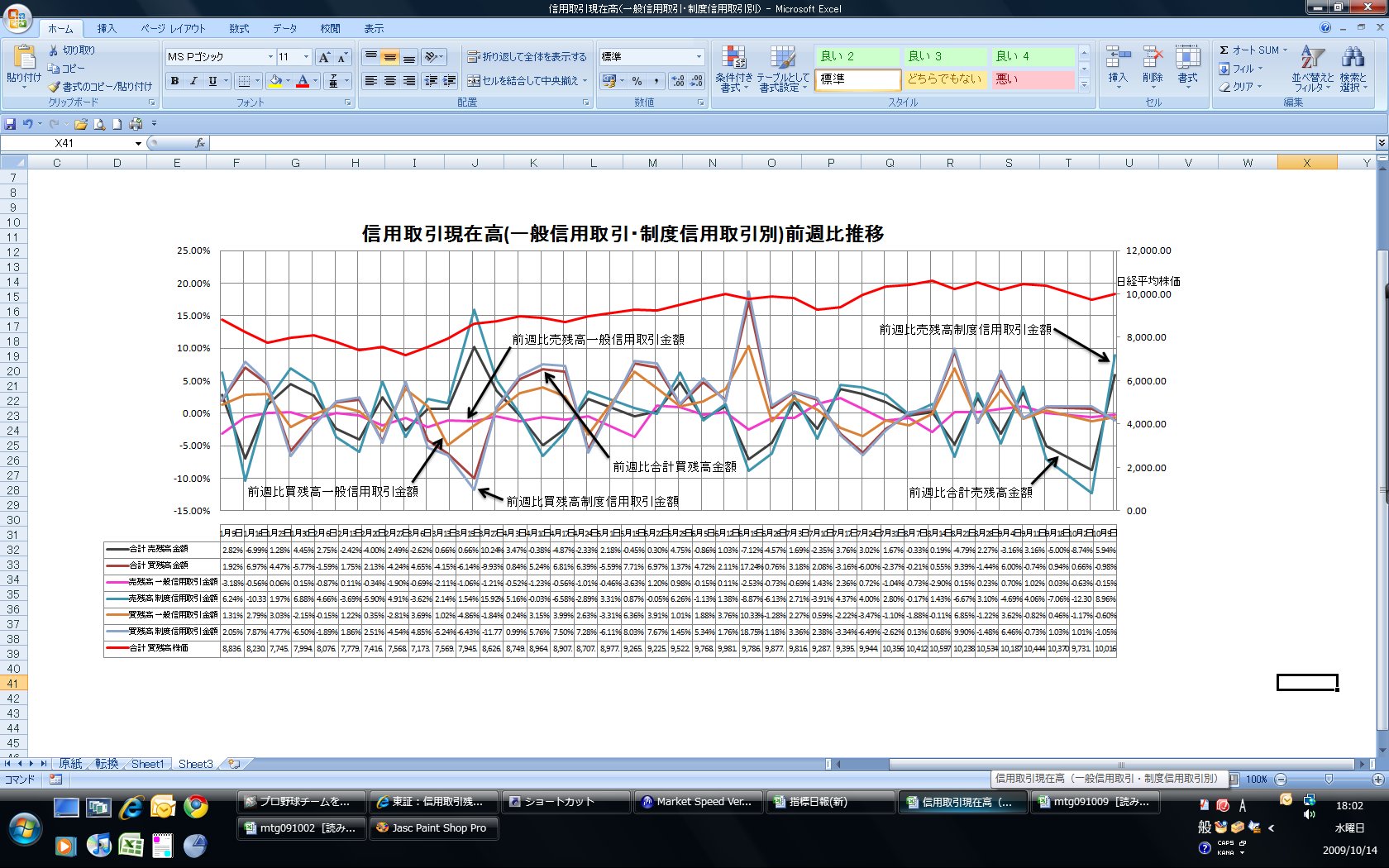The width and height of the screenshot is (1389, 868).
Task: Select the Sheet3 worksheet tab
Action: [x=195, y=764]
